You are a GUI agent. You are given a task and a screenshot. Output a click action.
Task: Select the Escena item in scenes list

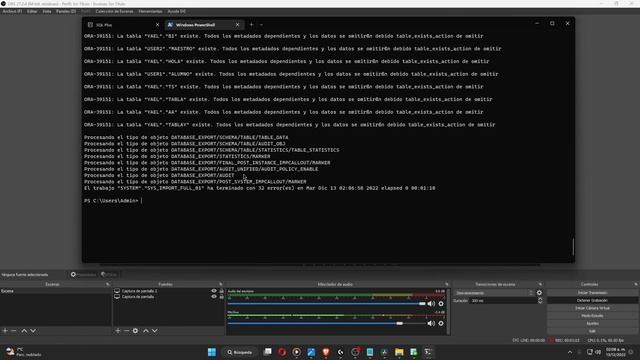[x=56, y=291]
